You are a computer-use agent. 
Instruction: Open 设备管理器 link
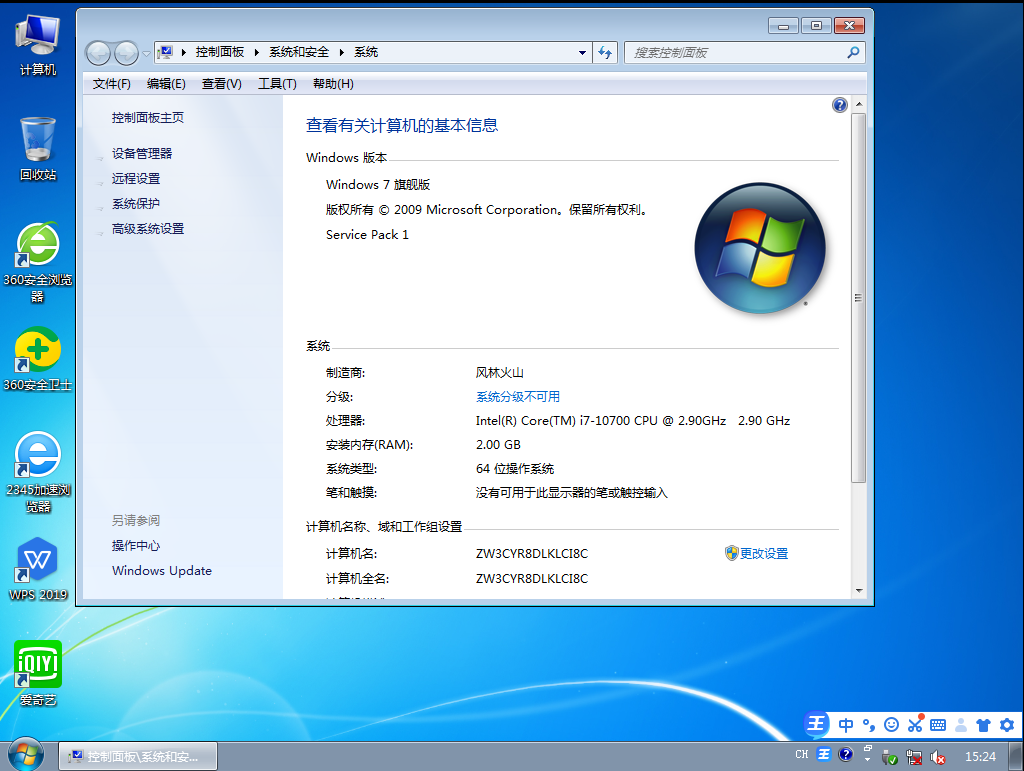tap(142, 153)
